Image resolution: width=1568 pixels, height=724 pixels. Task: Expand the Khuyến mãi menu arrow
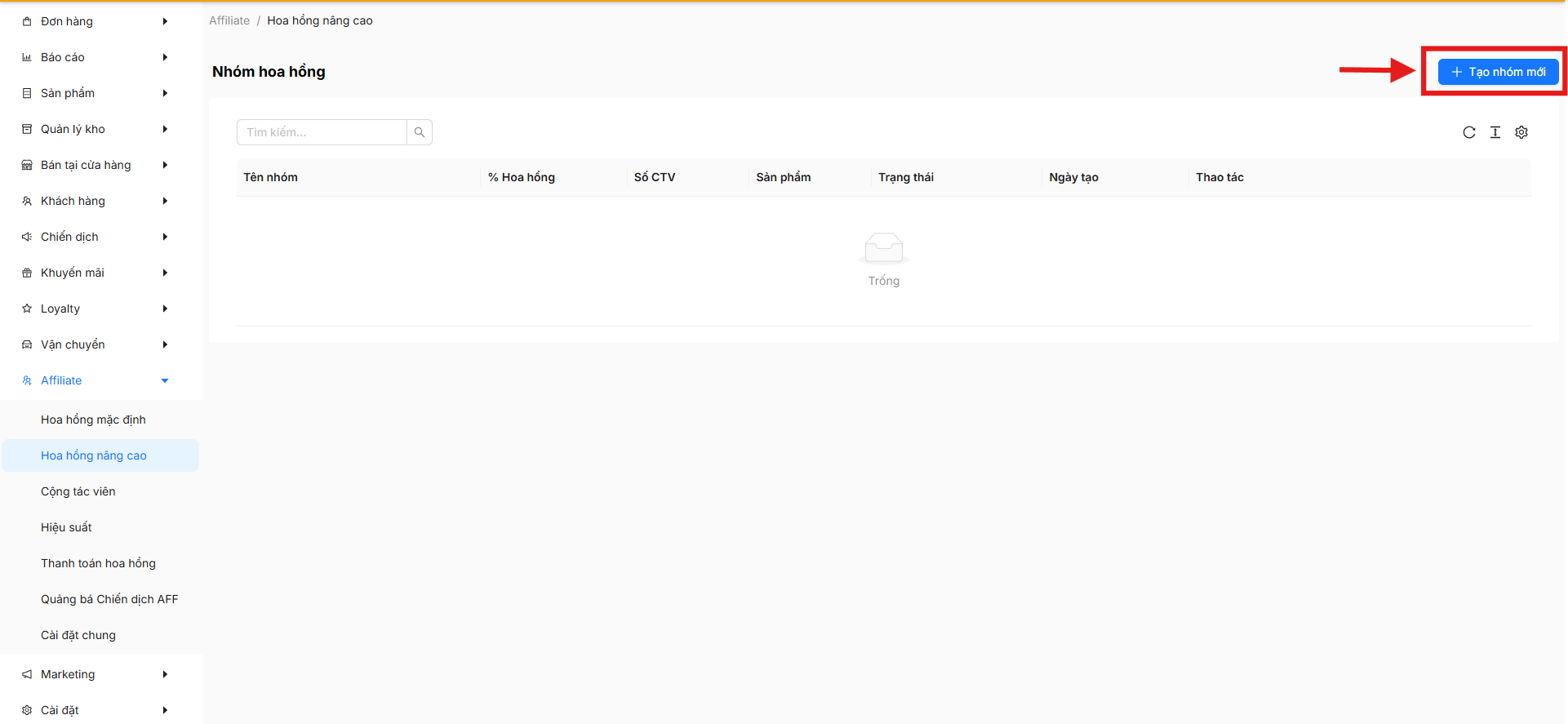165,273
